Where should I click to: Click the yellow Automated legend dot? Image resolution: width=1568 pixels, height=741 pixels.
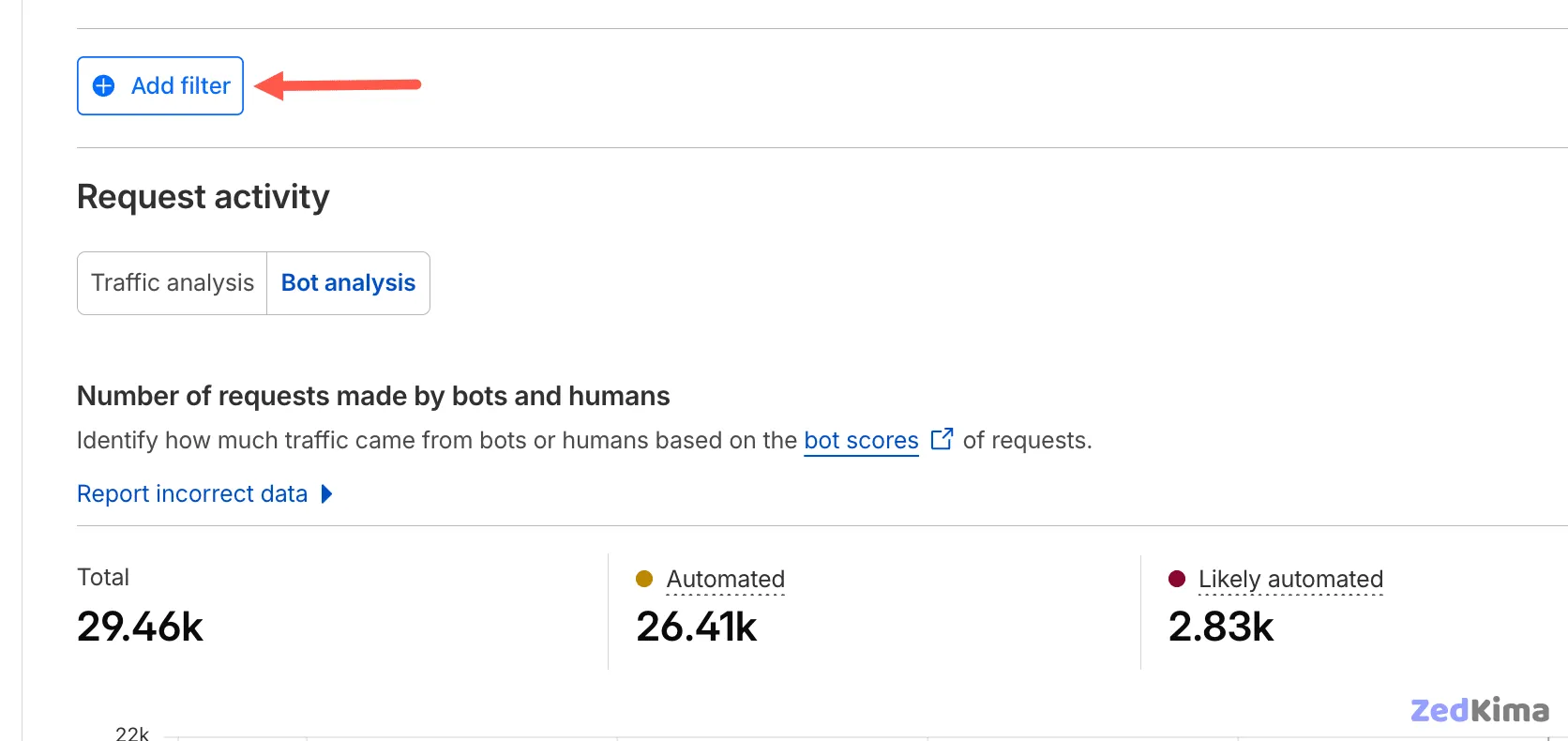click(x=644, y=579)
